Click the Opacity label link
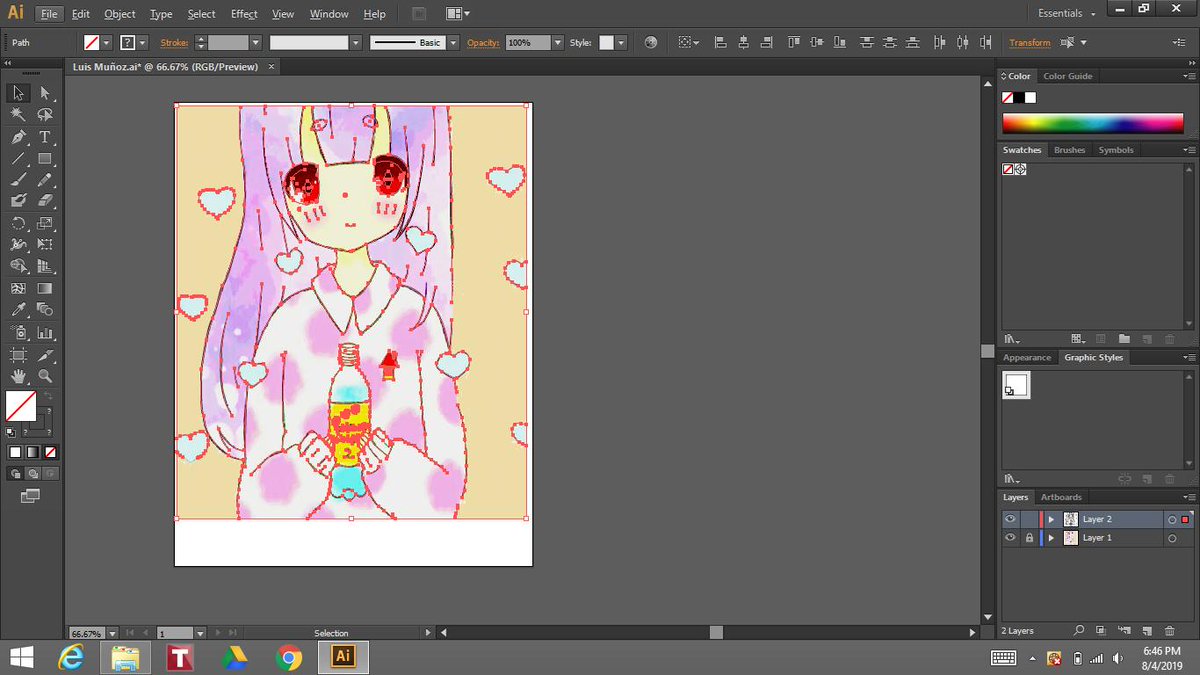 (482, 43)
